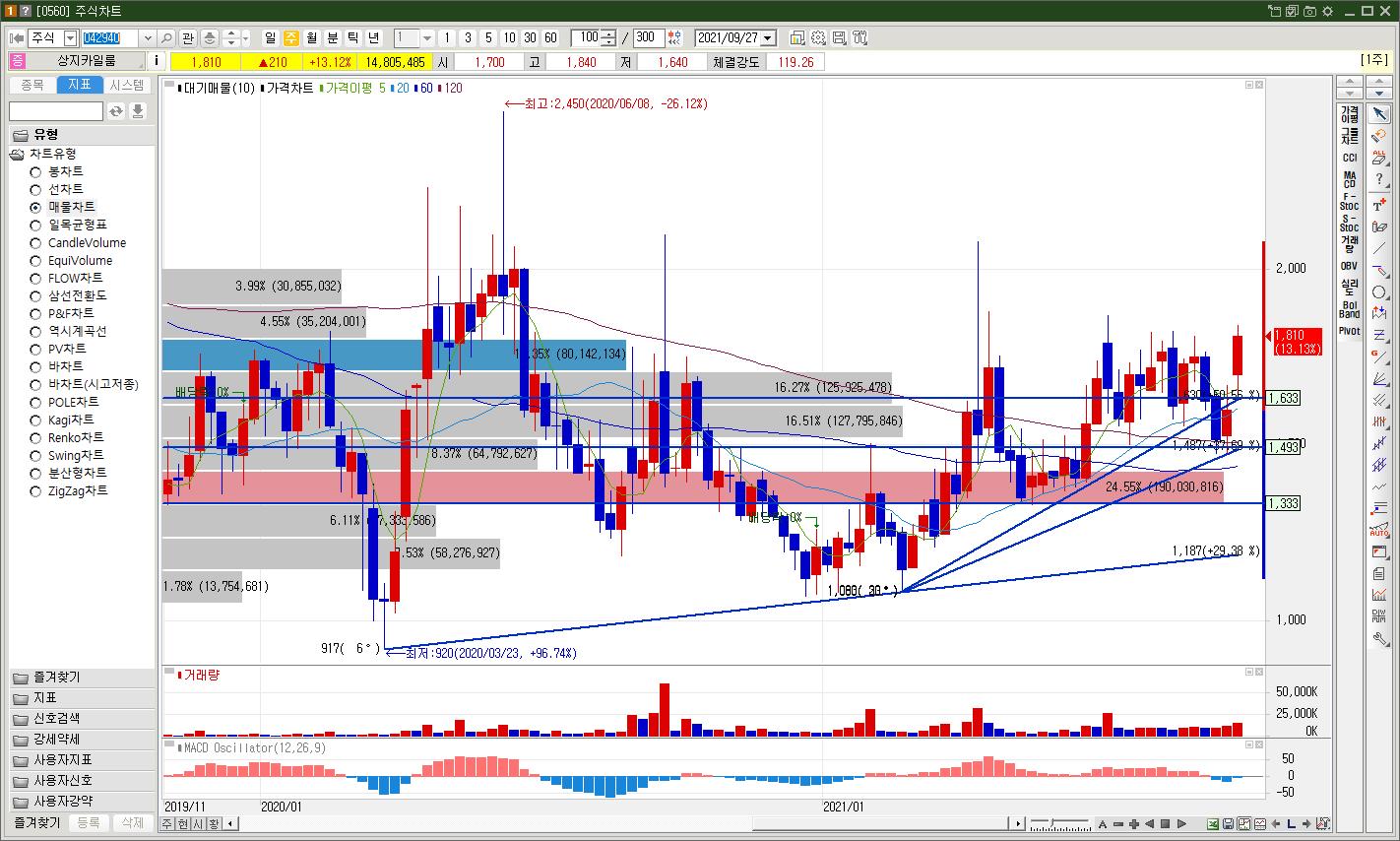Click the letter A icon in bottom toolbar
The width and height of the screenshot is (1400, 841).
[1103, 824]
